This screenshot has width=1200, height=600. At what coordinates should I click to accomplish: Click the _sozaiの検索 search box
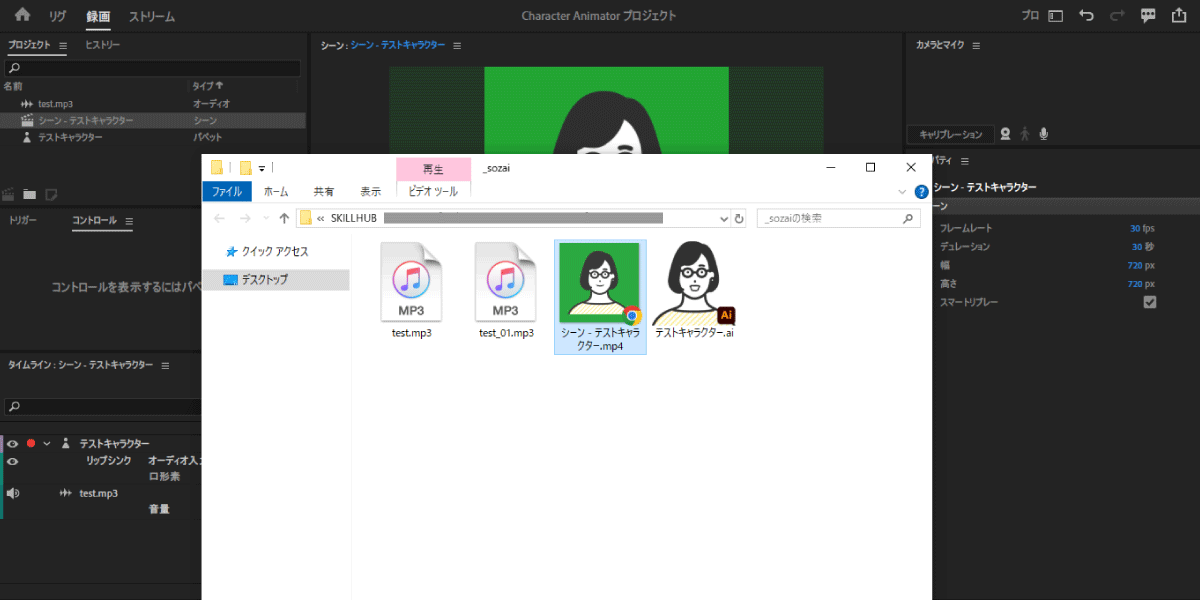[838, 218]
